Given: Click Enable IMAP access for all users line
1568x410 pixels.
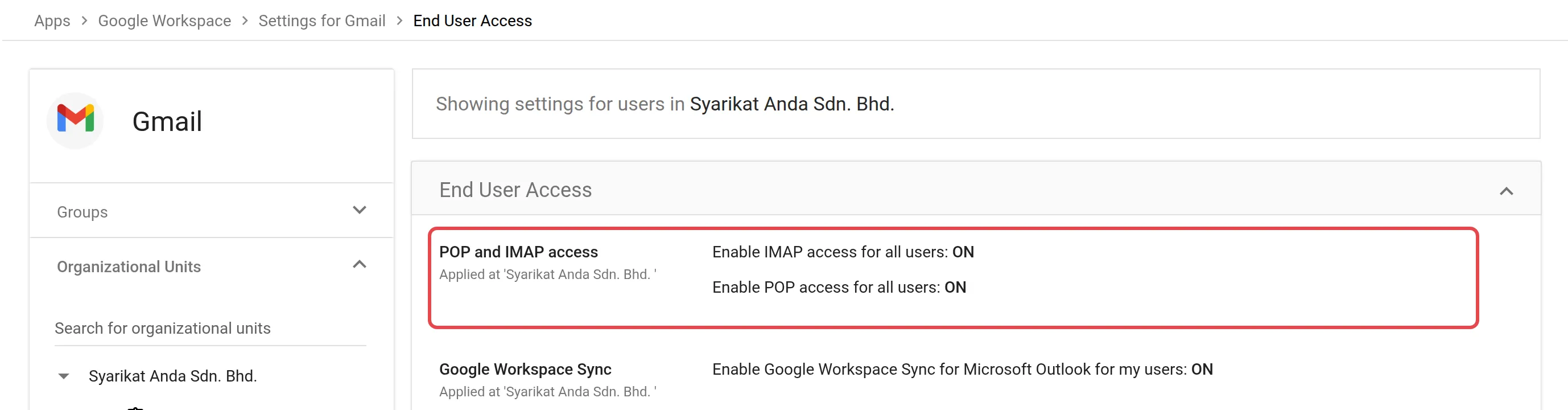Looking at the screenshot, I should click(x=843, y=252).
